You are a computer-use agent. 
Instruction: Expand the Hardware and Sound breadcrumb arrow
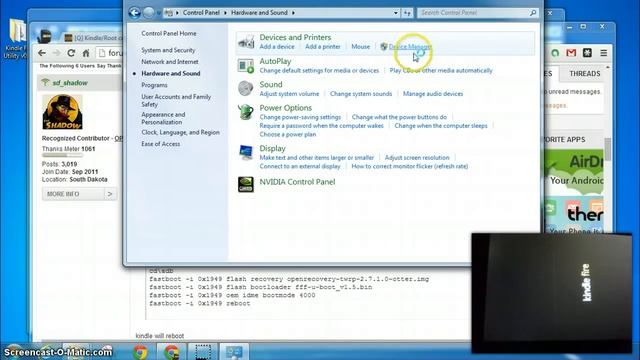point(293,13)
